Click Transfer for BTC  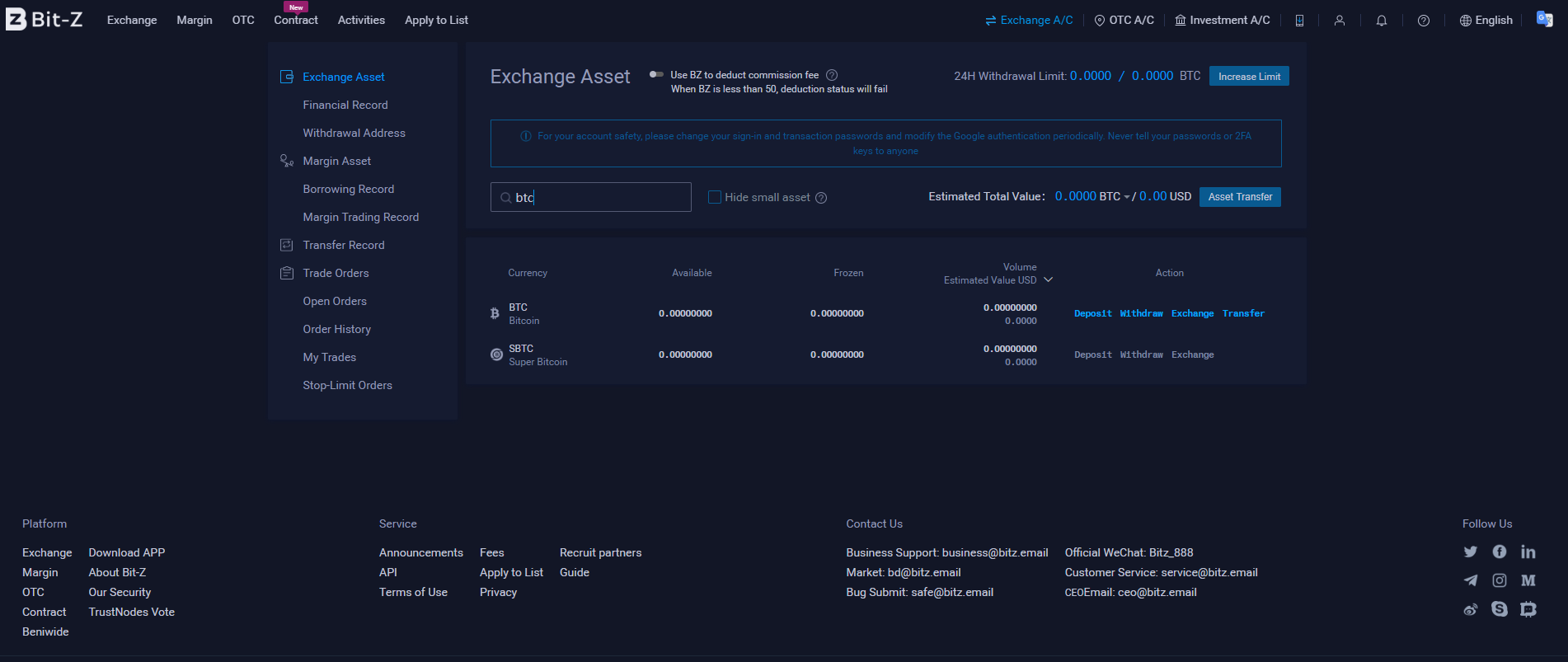coord(1243,313)
